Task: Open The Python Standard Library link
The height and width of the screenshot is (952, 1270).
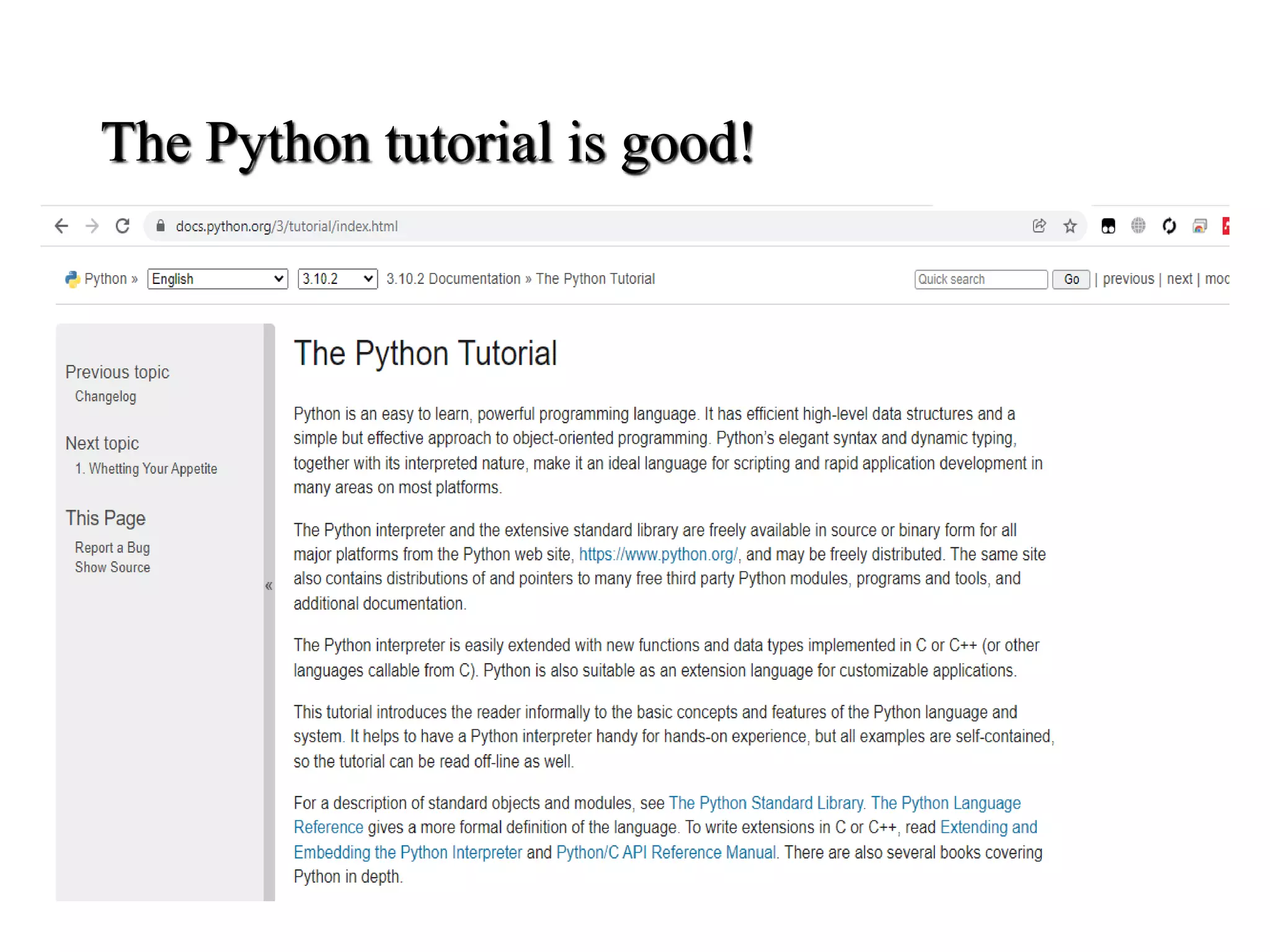Action: tap(766, 803)
